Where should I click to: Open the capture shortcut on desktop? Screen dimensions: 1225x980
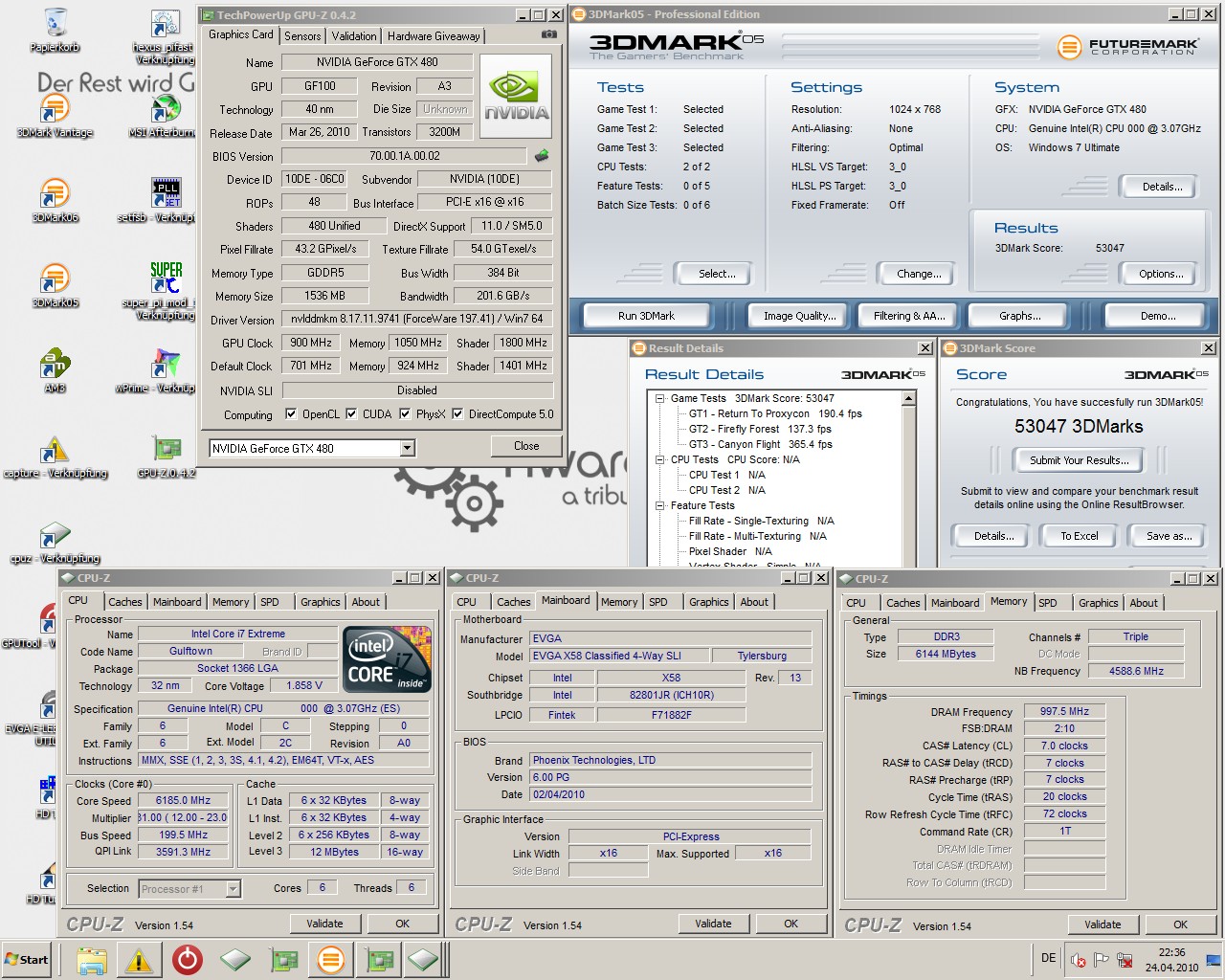coord(55,456)
